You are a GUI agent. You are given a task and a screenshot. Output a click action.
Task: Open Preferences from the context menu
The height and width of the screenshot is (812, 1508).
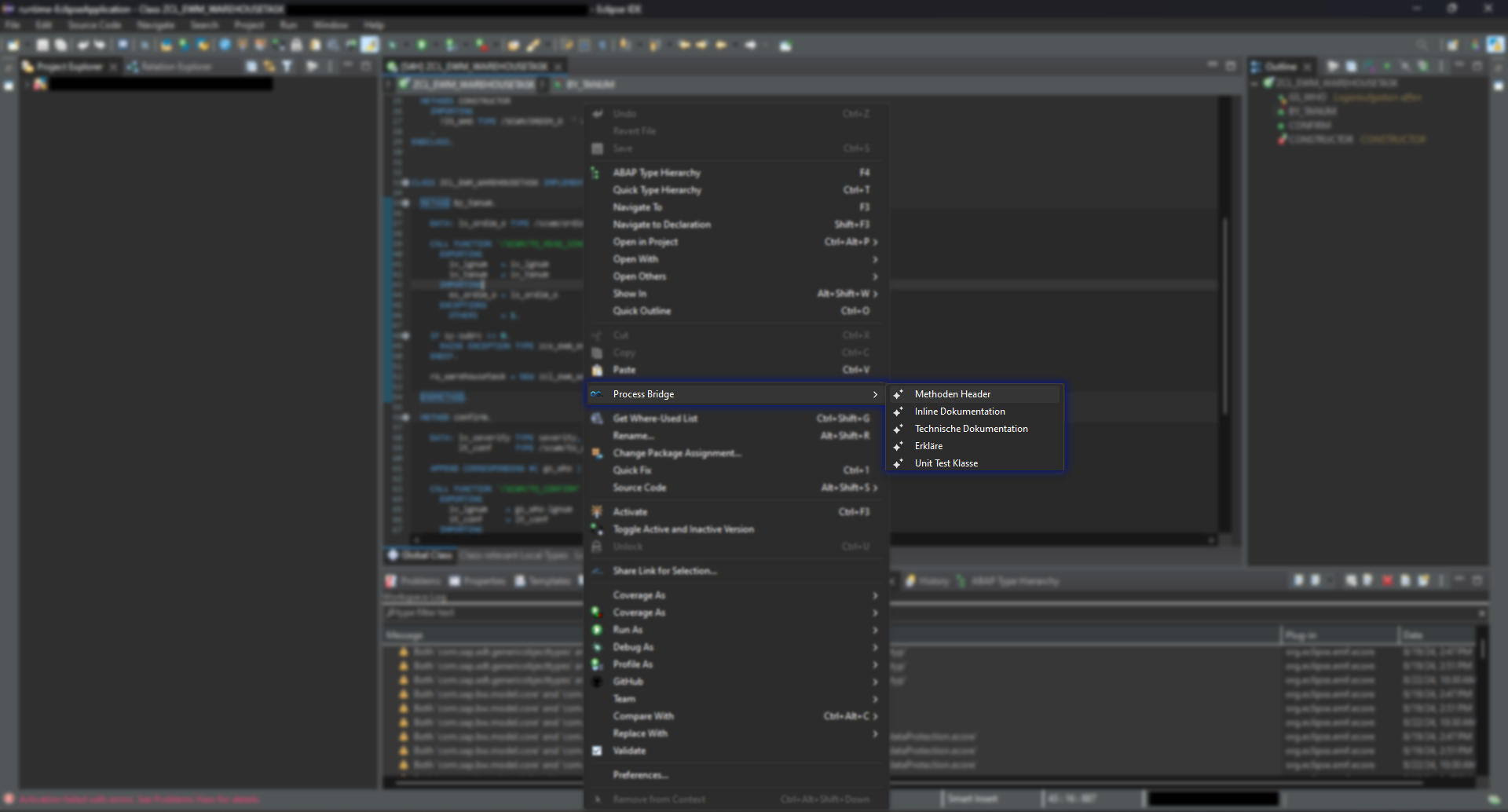(x=640, y=774)
